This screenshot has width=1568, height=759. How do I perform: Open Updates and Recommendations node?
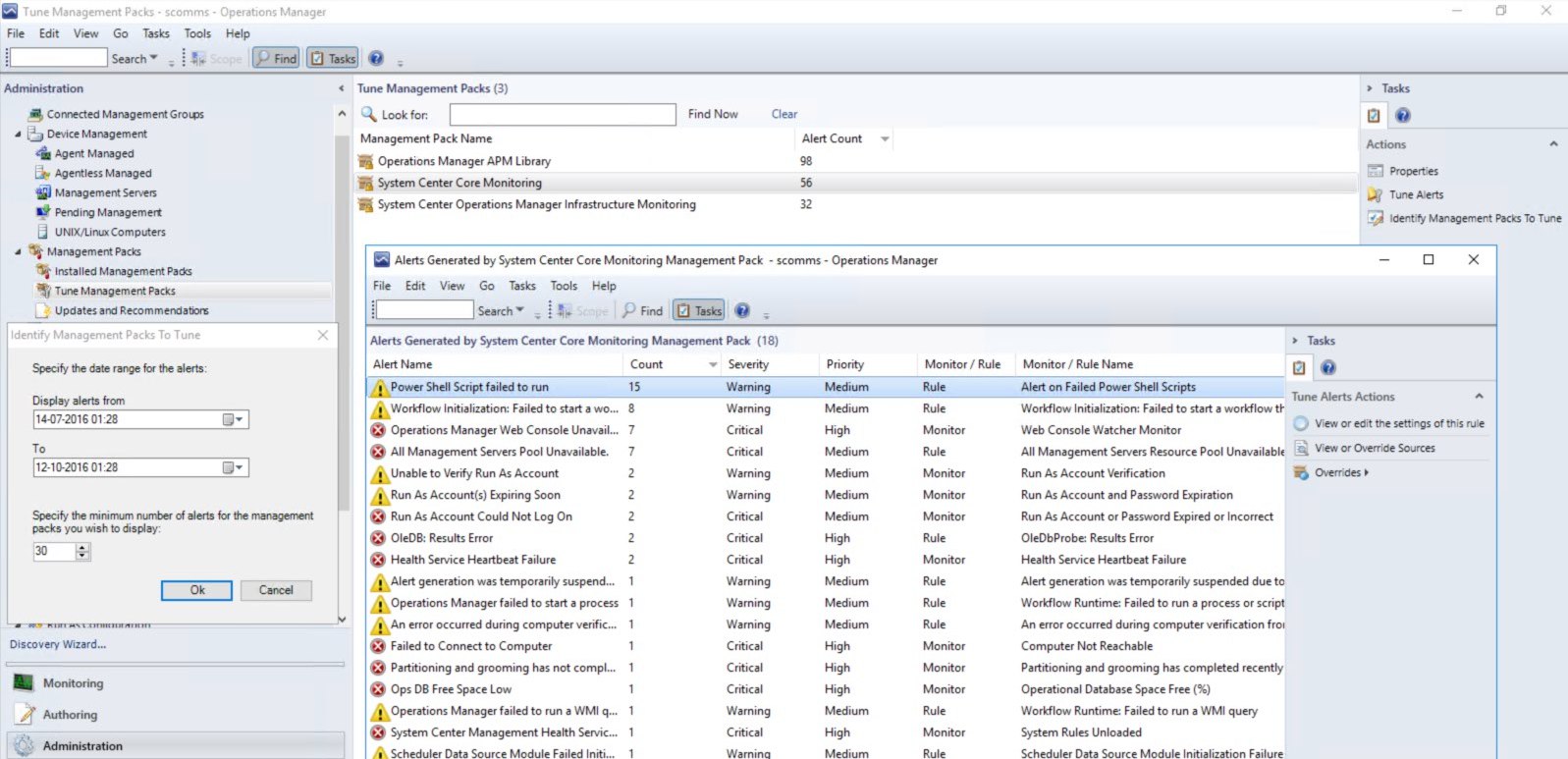click(132, 310)
